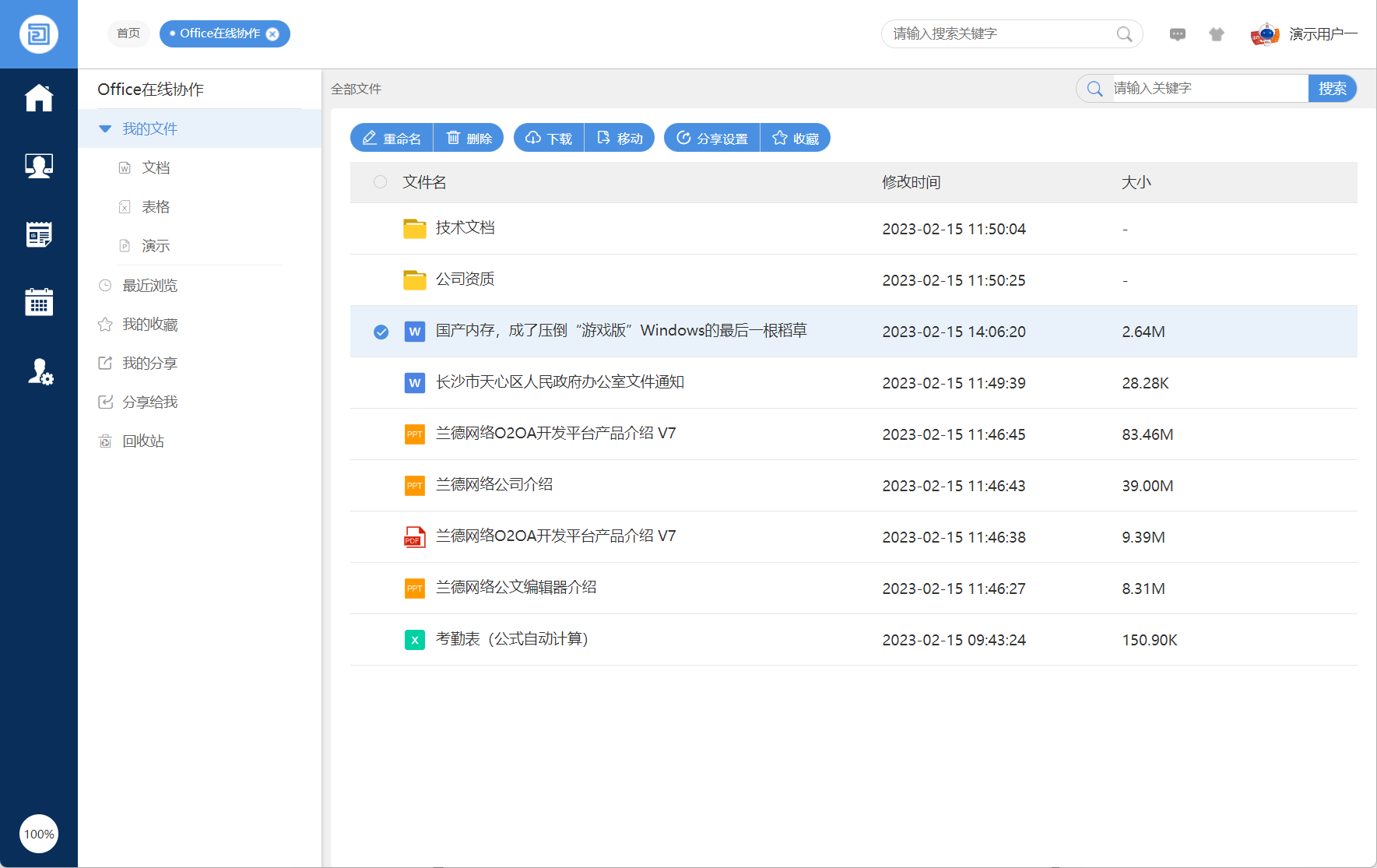Screen dimensions: 1377x868
Task: Click the top search magnifier icon
Action: tap(1124, 34)
